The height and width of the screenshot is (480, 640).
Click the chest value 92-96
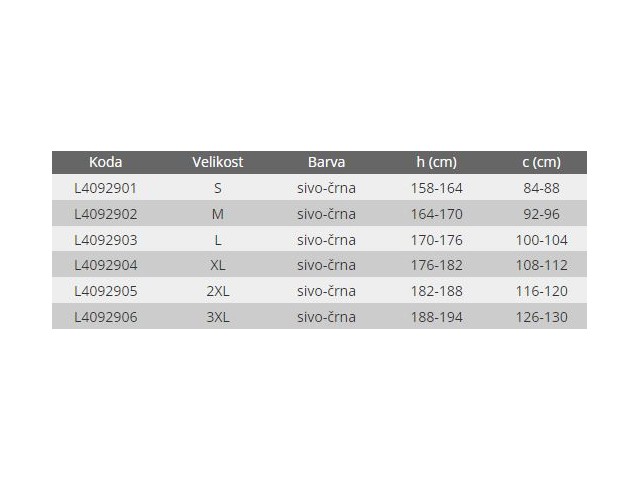[542, 213]
